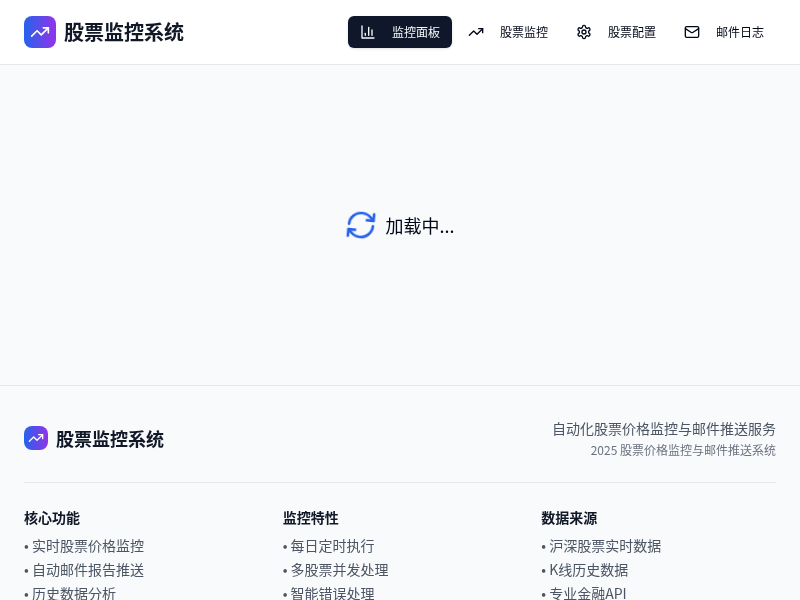Click the 核心功能 heading
800x600 pixels.
[52, 518]
